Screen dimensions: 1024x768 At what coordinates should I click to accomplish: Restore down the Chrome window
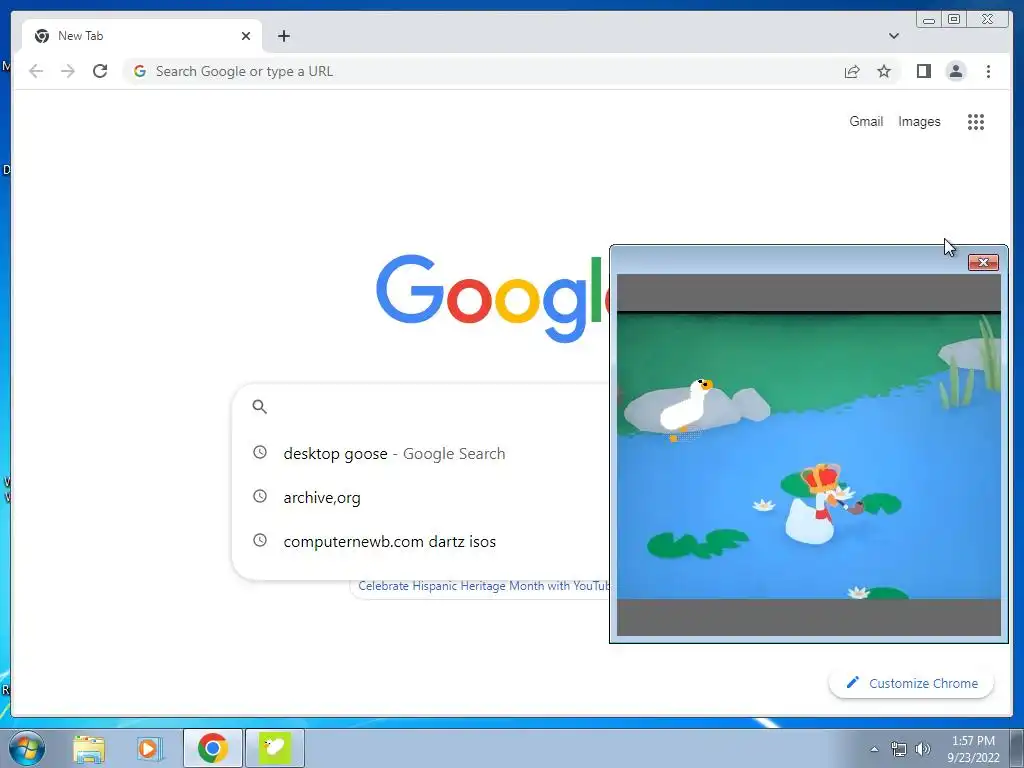click(x=953, y=20)
